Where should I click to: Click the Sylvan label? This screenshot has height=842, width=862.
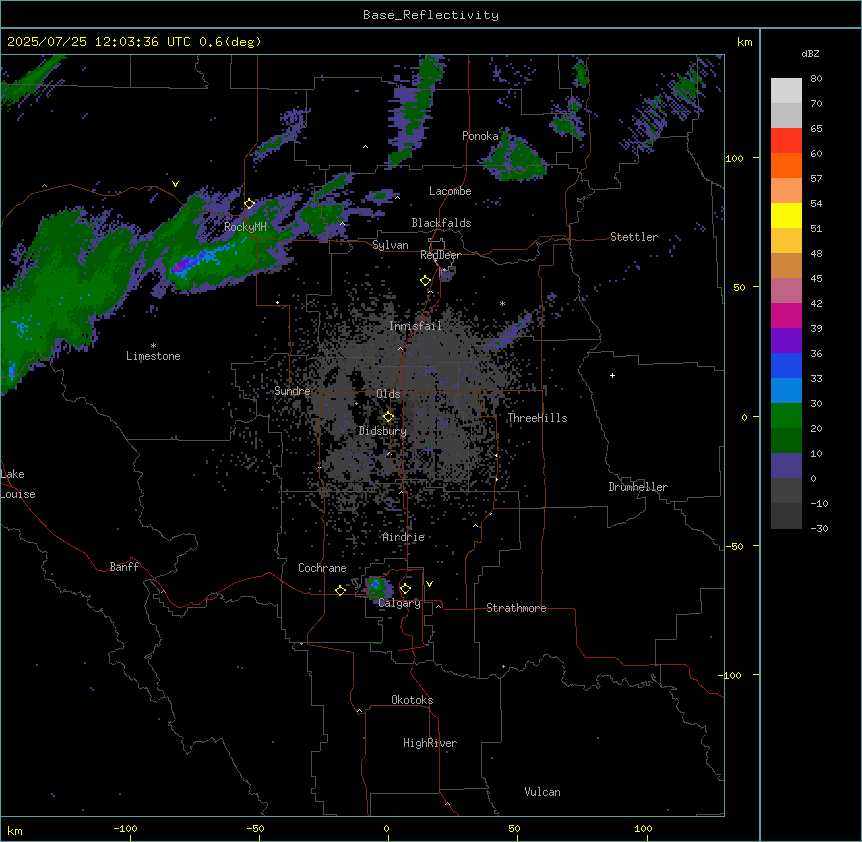(390, 245)
